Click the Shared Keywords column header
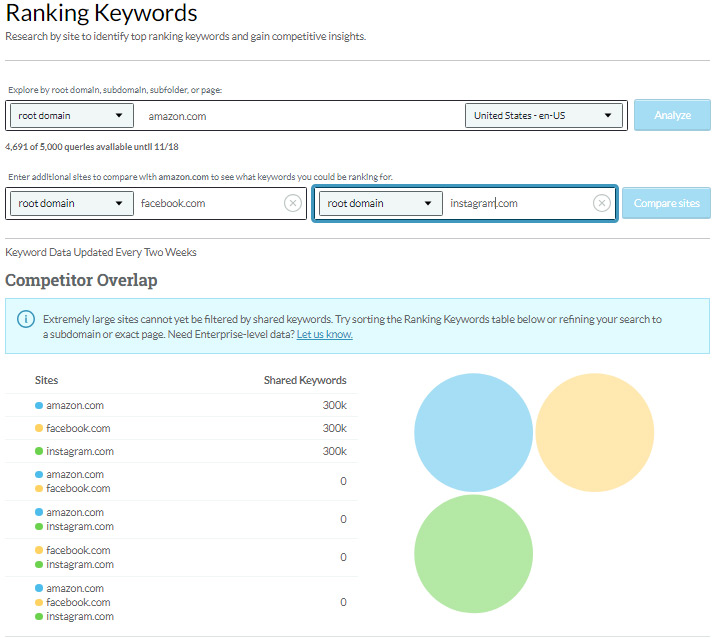 (x=305, y=380)
